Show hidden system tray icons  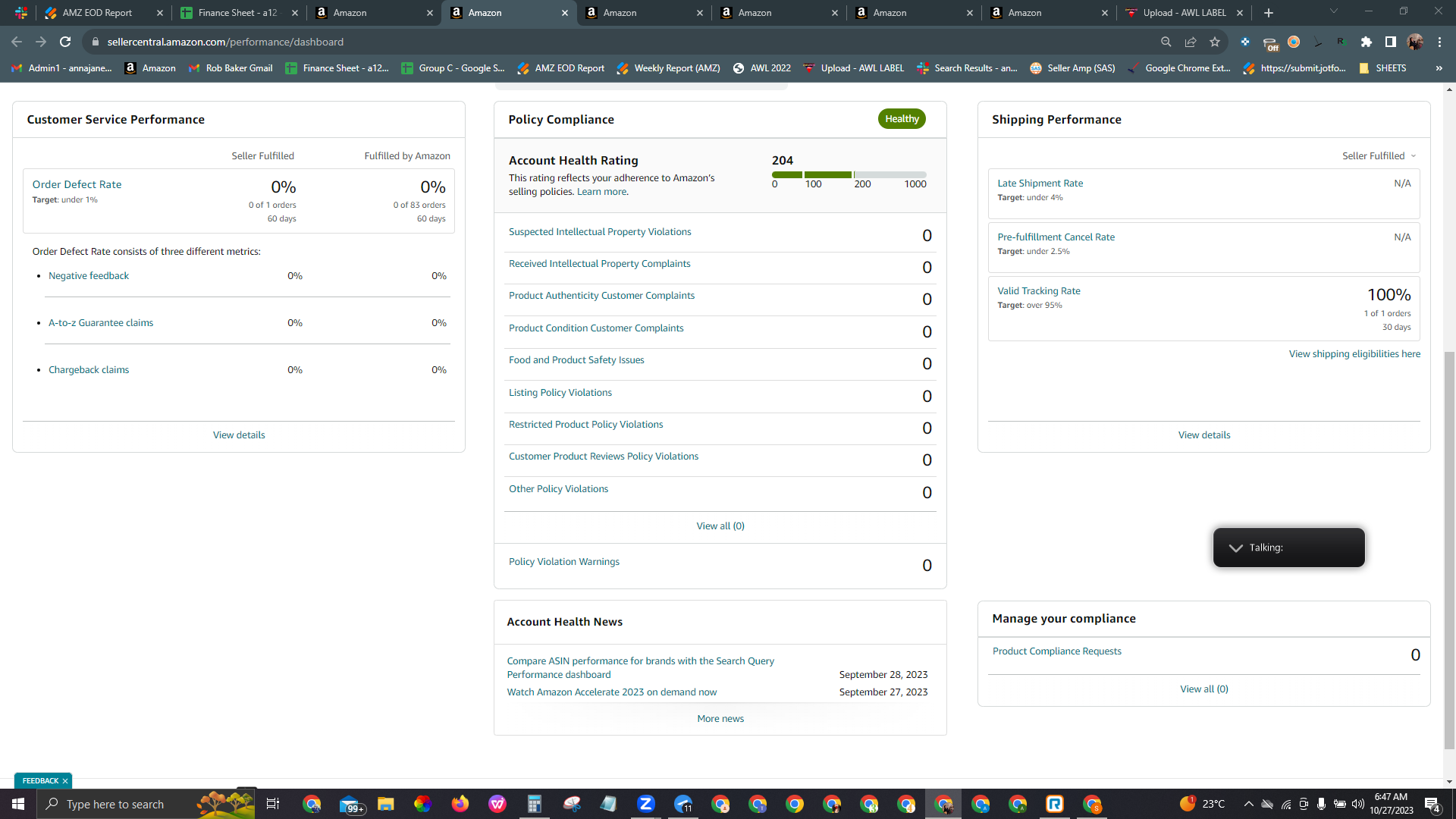[x=1248, y=804]
